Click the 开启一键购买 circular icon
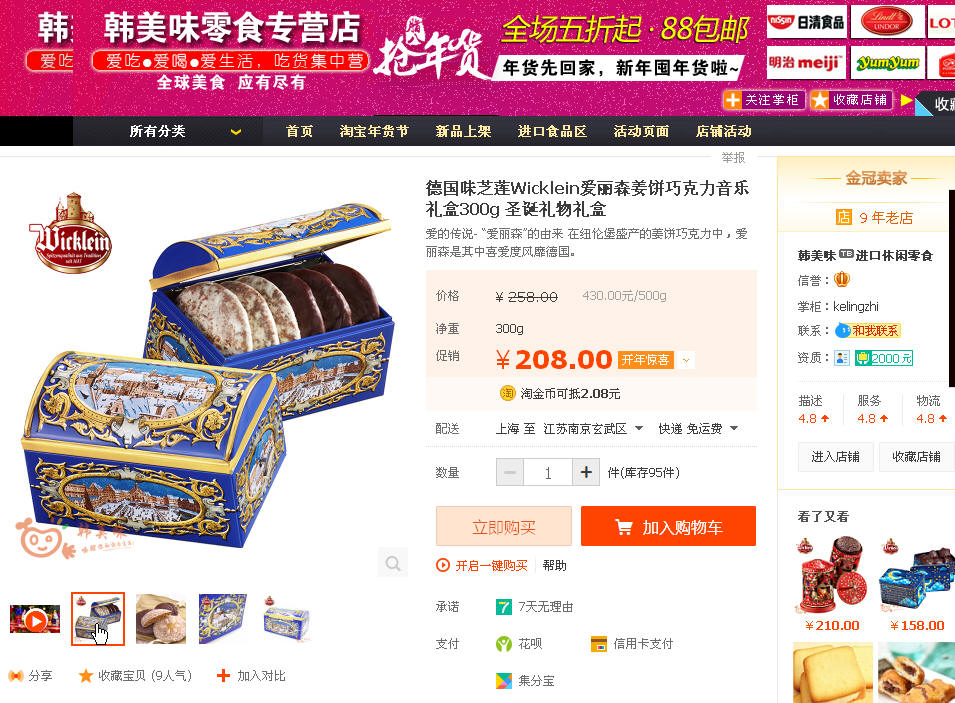The width and height of the screenshot is (955, 703). 443,565
